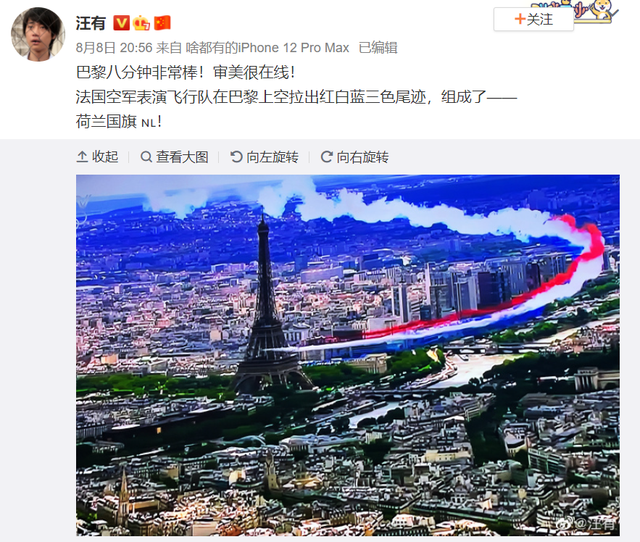Open 查看大图 to view the full image
This screenshot has width=640, height=542.
[x=174, y=157]
